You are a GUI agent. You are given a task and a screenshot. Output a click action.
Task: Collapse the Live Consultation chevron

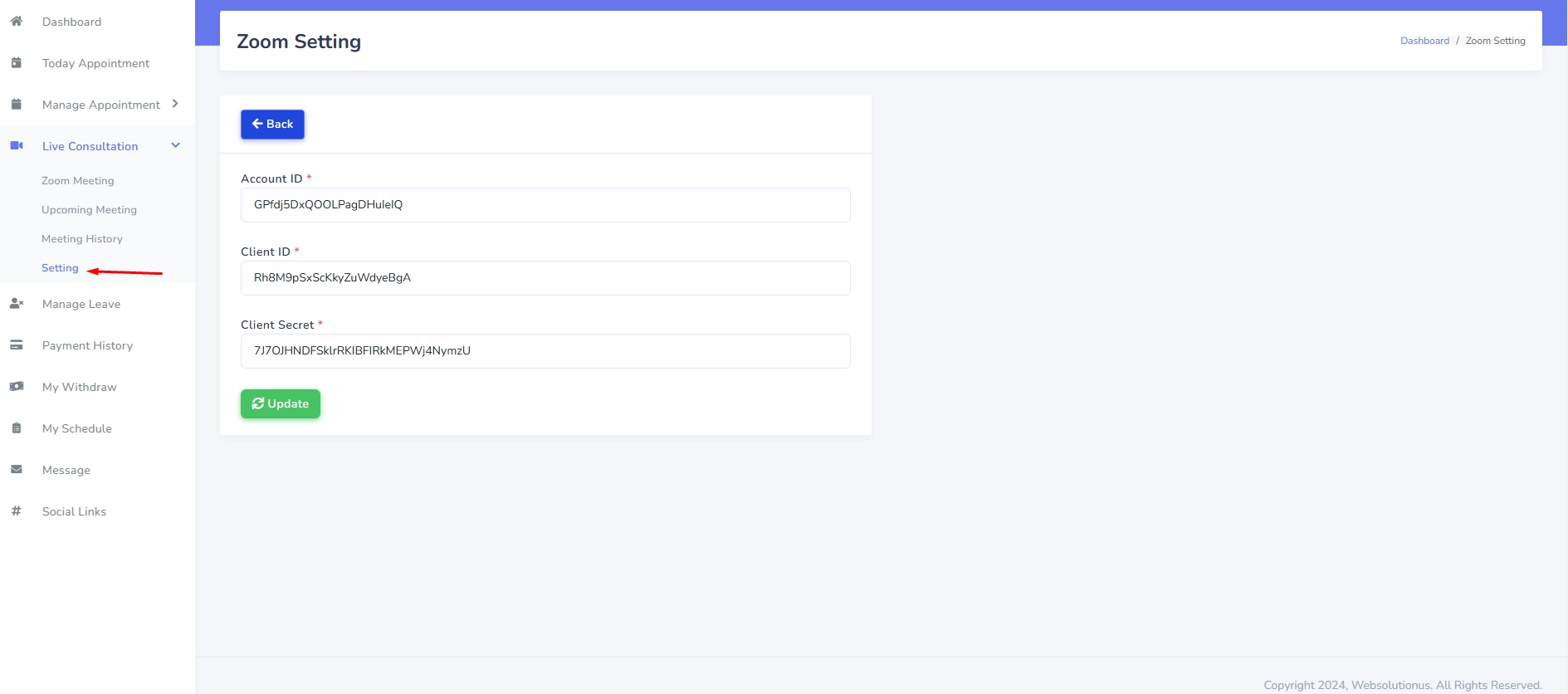click(175, 145)
